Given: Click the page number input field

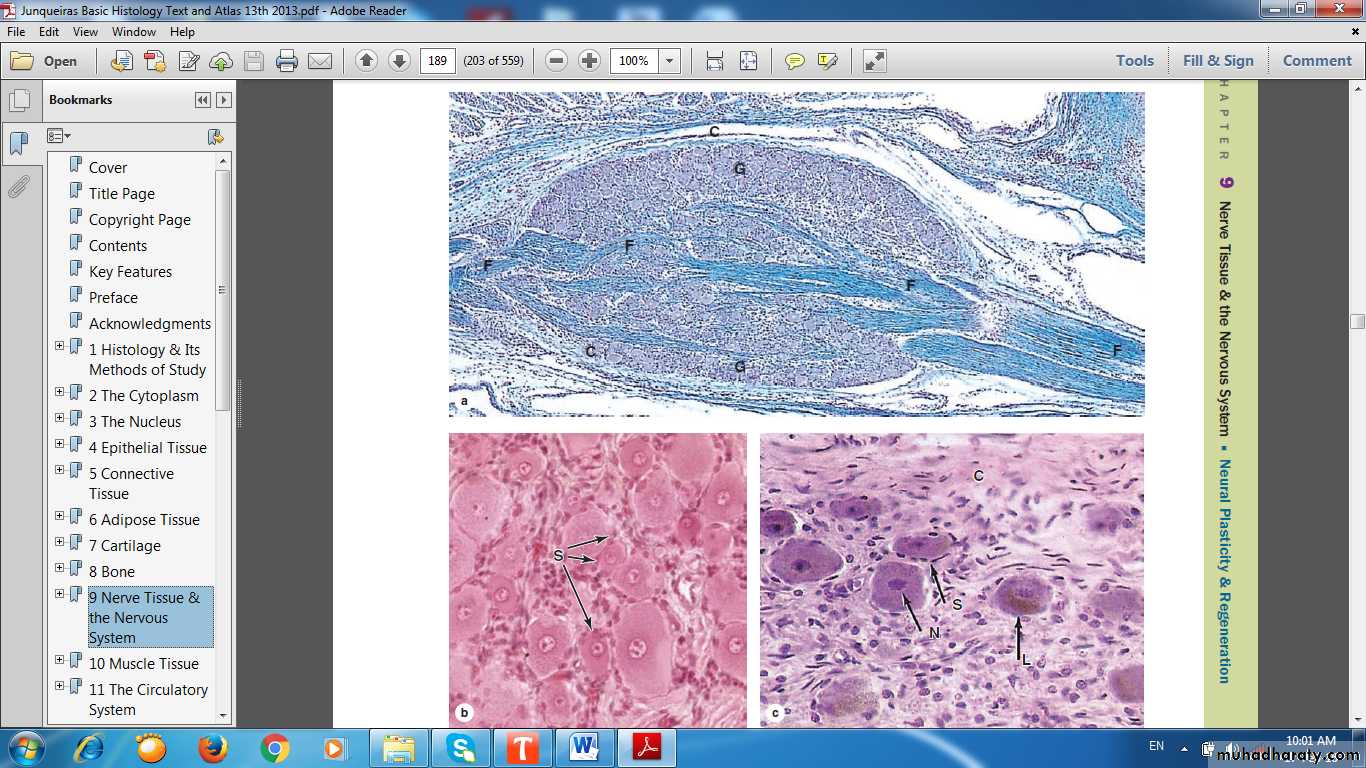Looking at the screenshot, I should click(x=437, y=61).
